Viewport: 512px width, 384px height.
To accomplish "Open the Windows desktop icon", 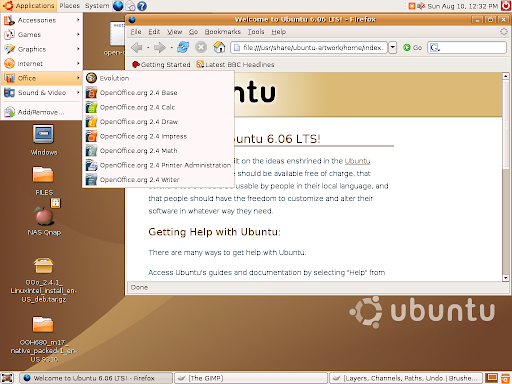I will pos(44,140).
